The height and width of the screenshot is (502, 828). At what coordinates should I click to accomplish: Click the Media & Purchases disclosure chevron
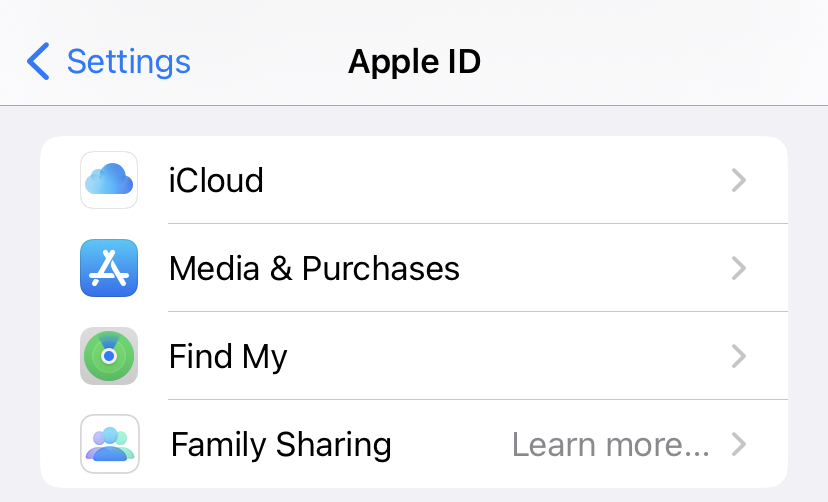[739, 268]
